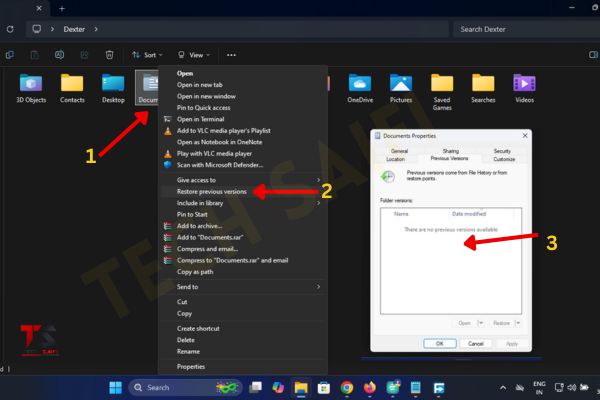Open the See more ellipsis menu

231,55
